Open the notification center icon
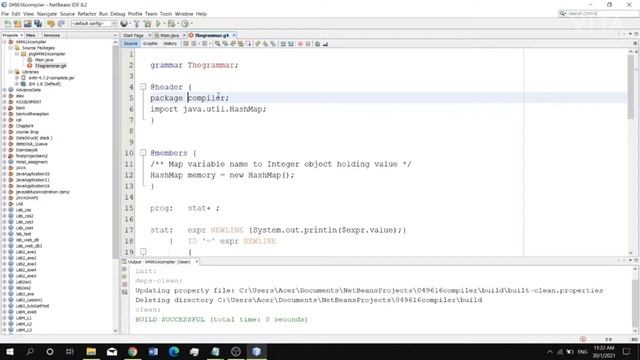The image size is (640, 360). click(x=627, y=351)
